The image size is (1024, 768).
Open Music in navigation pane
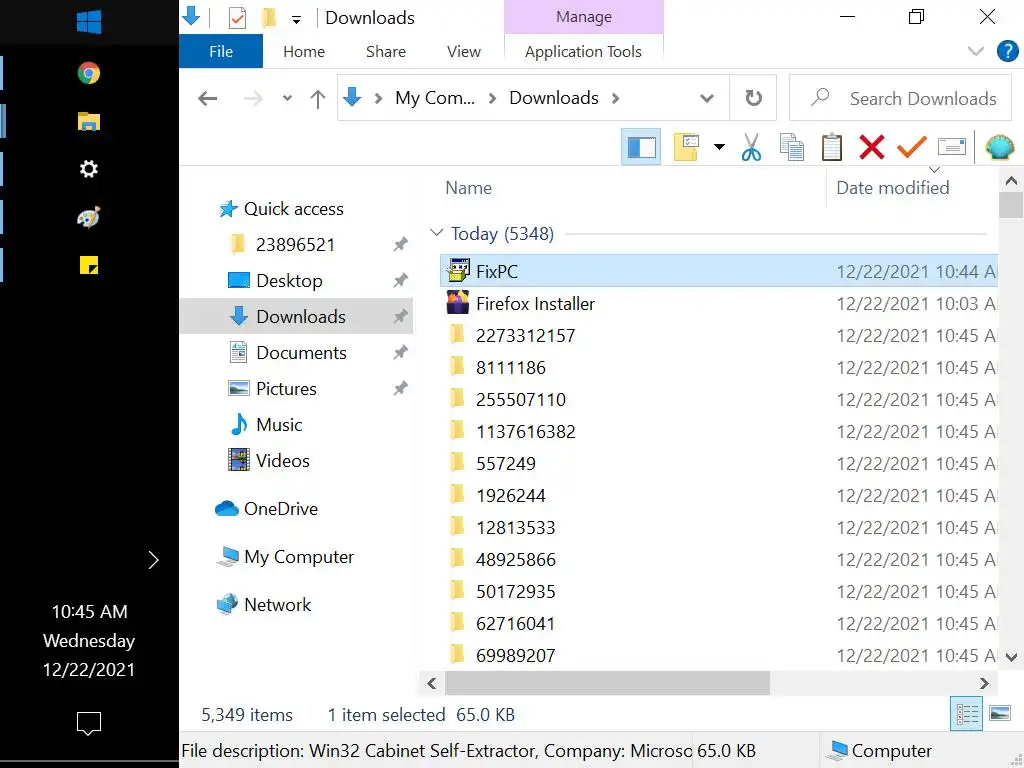[266, 424]
